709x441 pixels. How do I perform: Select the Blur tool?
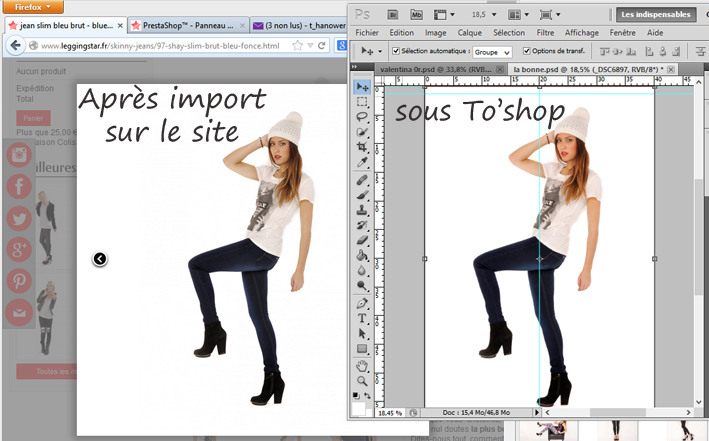[362, 270]
